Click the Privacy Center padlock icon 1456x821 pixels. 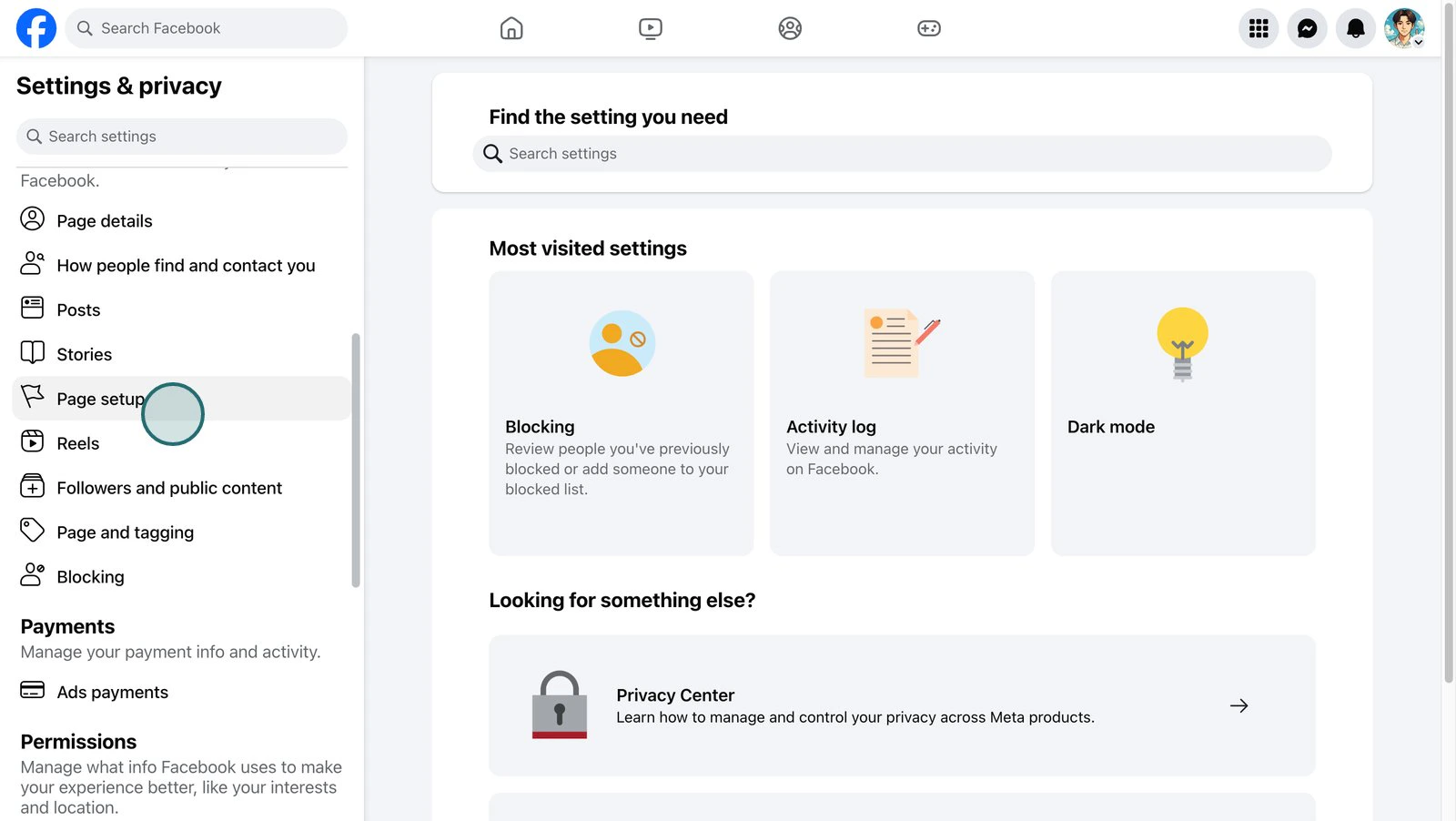(560, 704)
